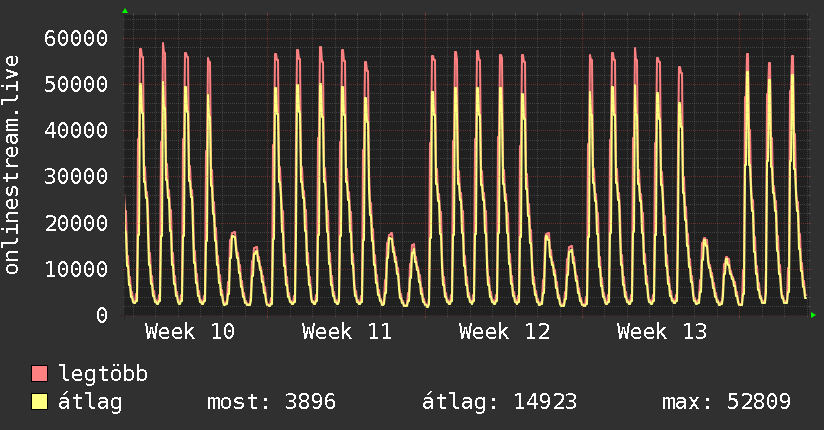Click the 30000 y-axis label

[x=77, y=177]
